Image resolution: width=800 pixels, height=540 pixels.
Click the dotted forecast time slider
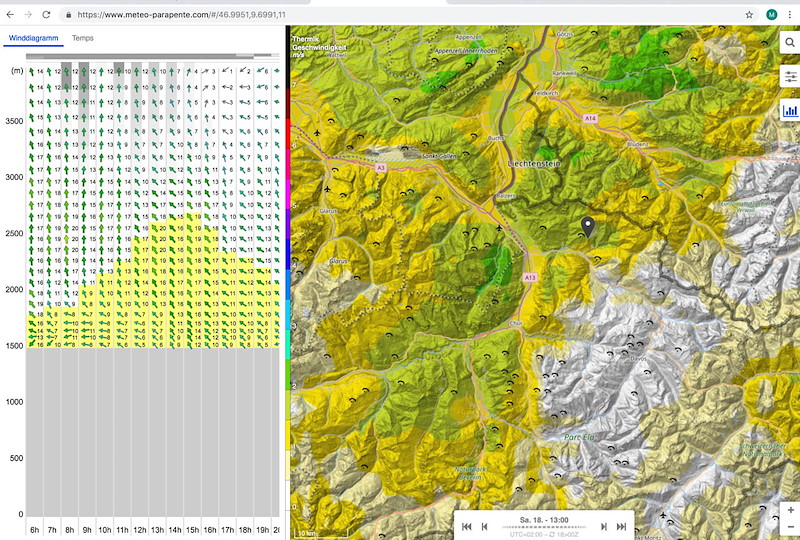544,527
